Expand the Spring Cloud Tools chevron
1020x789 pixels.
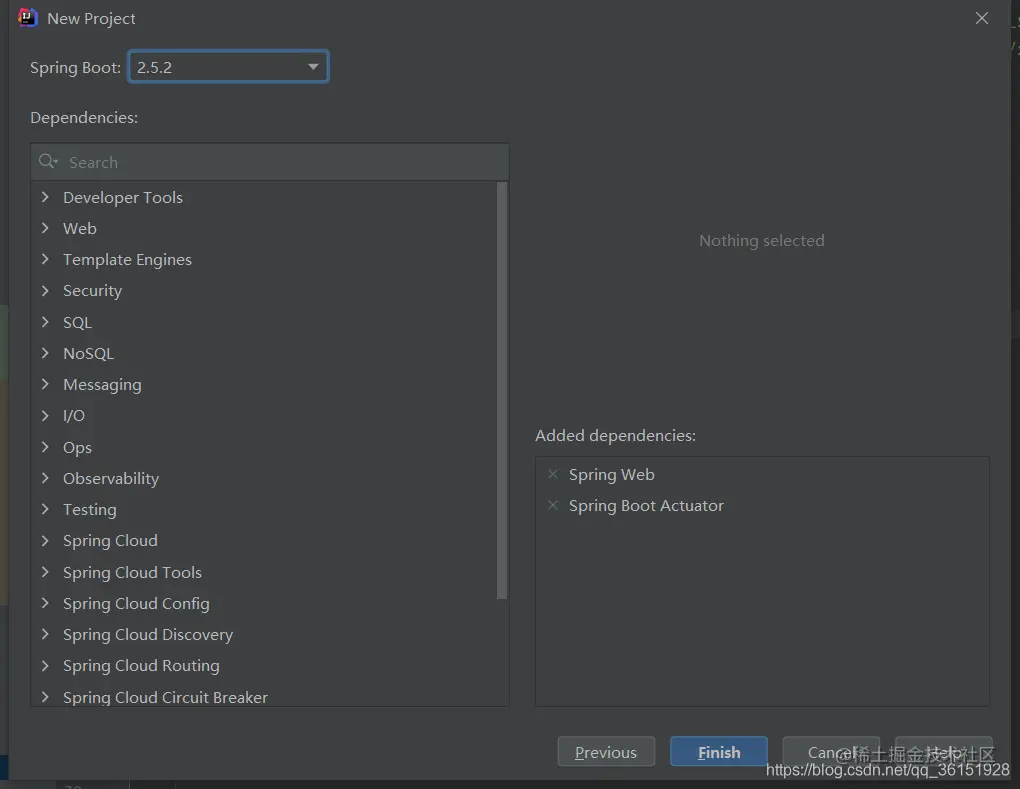coord(45,572)
